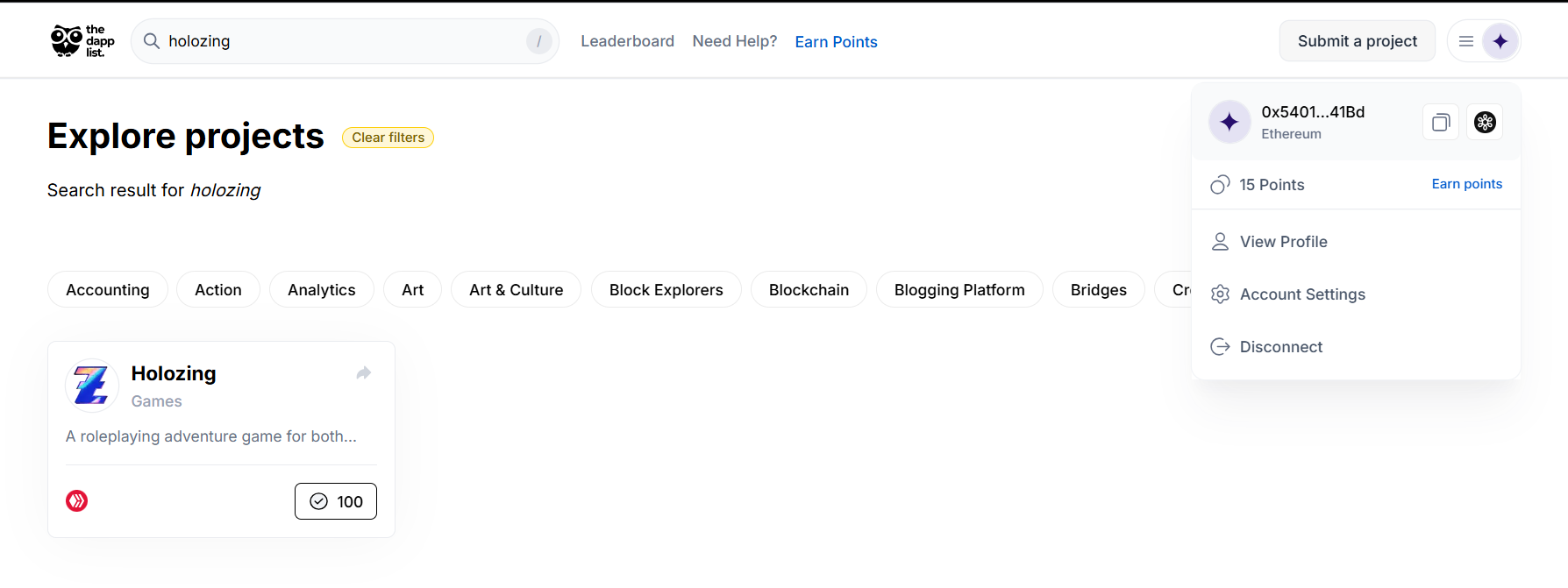The width and height of the screenshot is (1568, 588).
Task: Click the search field containing holozing
Action: coord(345,41)
